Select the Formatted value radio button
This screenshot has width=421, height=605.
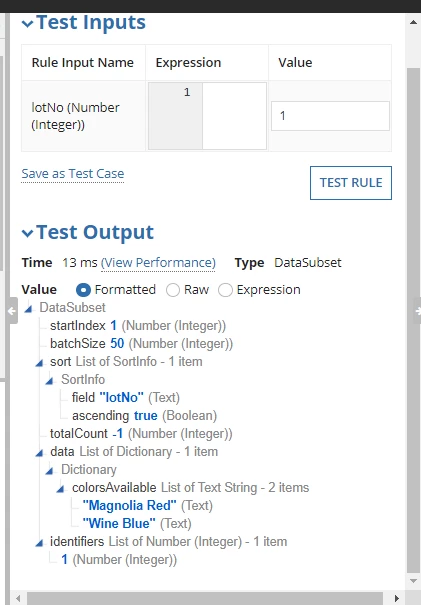[x=83, y=290]
